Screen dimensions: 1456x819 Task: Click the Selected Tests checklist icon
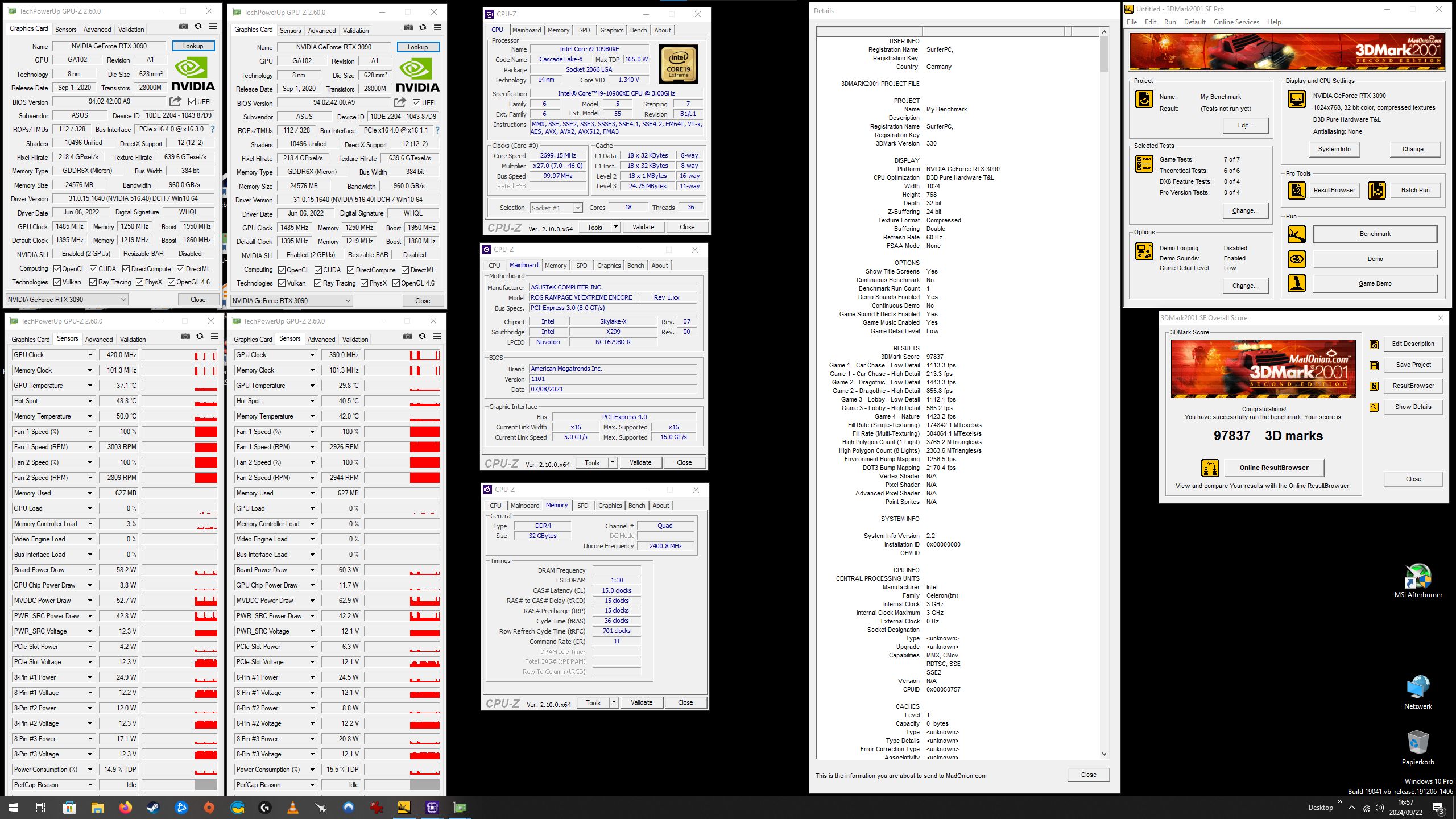[1144, 164]
